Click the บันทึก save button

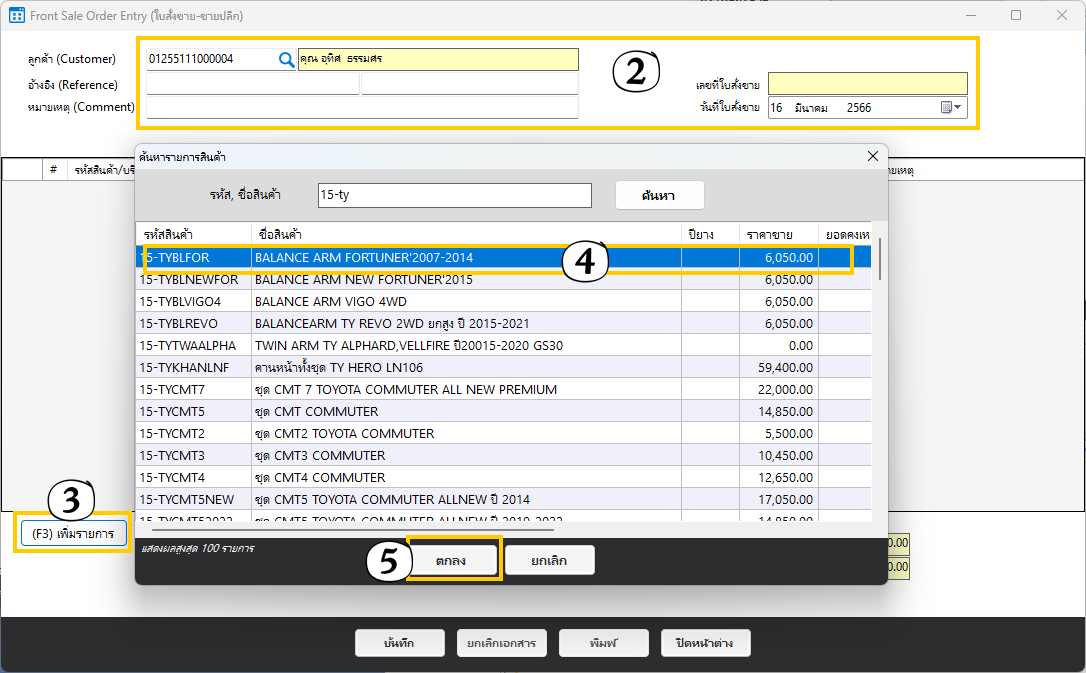(x=399, y=643)
